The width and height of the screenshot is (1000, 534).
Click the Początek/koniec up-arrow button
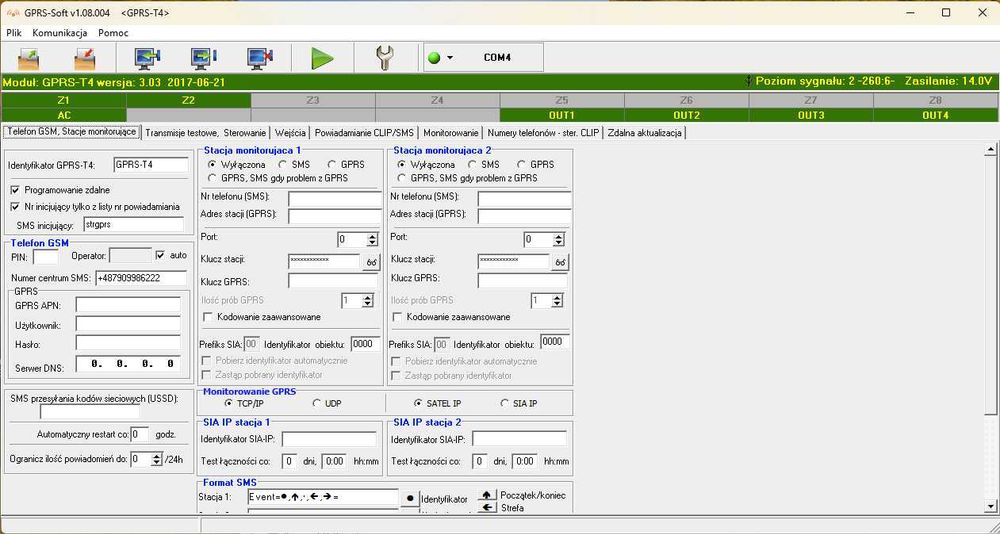487,495
